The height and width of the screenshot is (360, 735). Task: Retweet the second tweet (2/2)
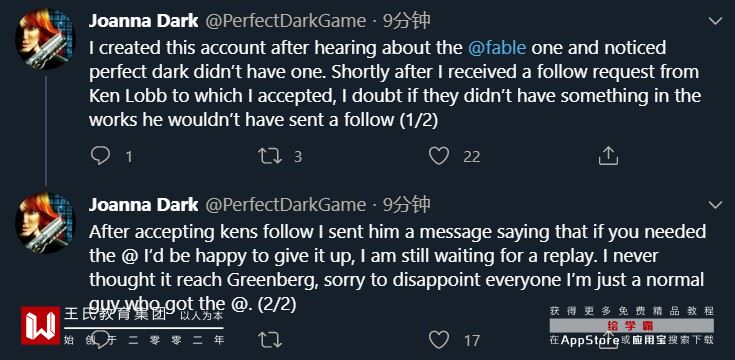tap(270, 340)
